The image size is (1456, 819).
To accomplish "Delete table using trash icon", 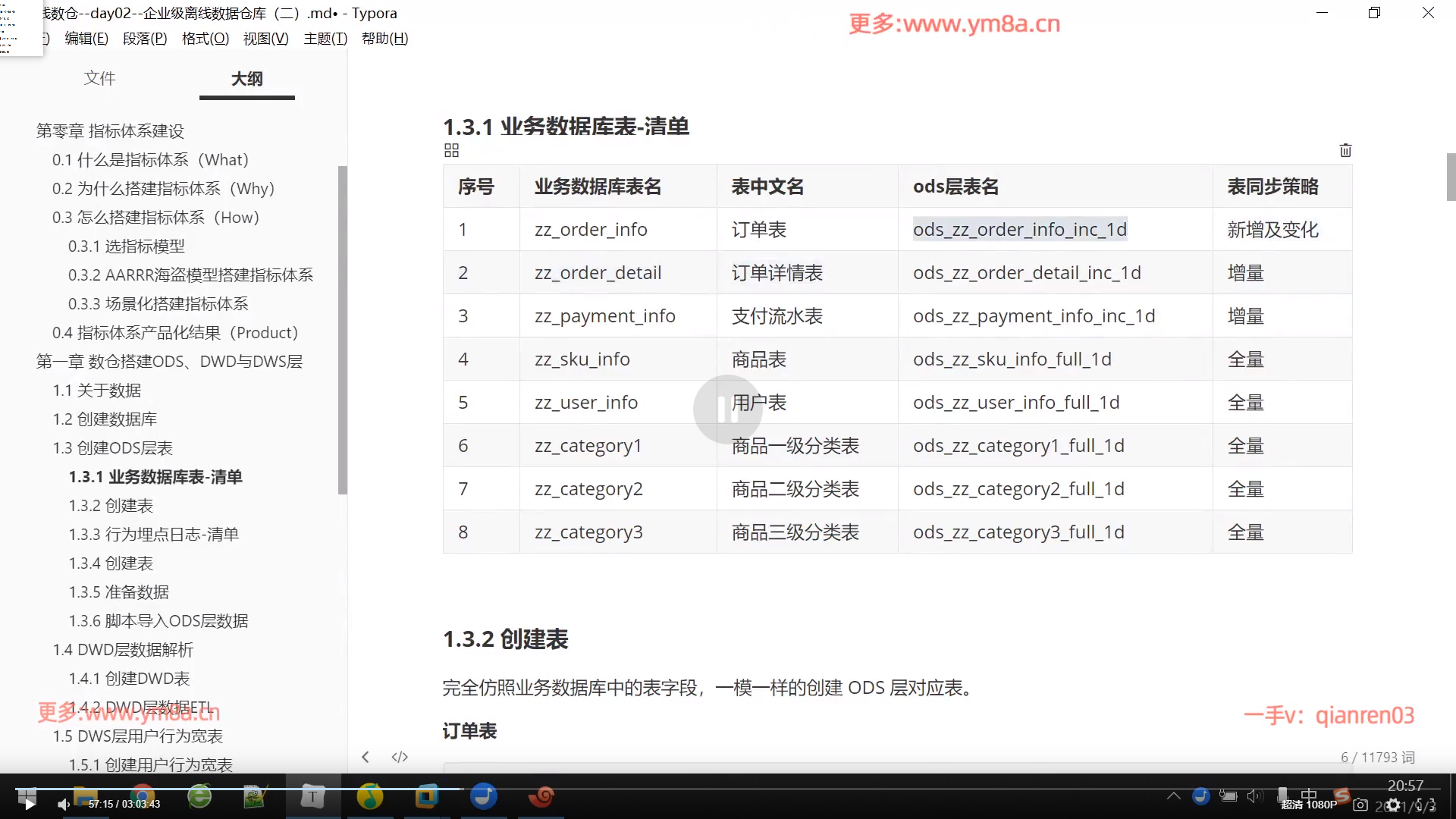I will [x=1345, y=150].
